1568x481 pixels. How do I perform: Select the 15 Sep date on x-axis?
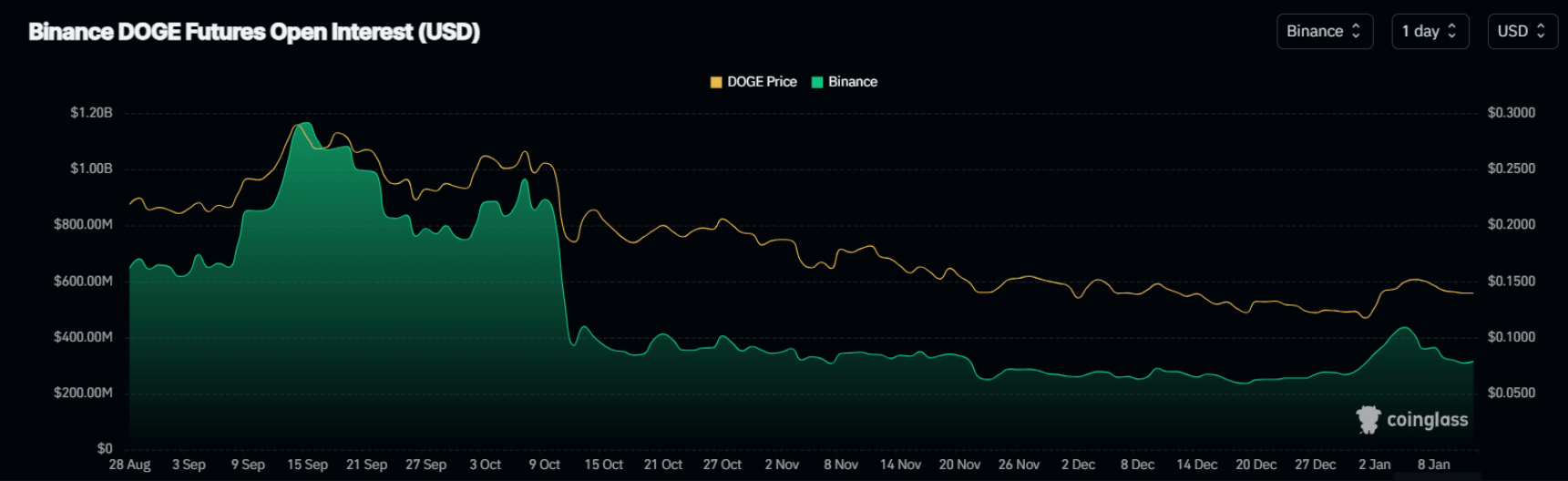pos(307,465)
